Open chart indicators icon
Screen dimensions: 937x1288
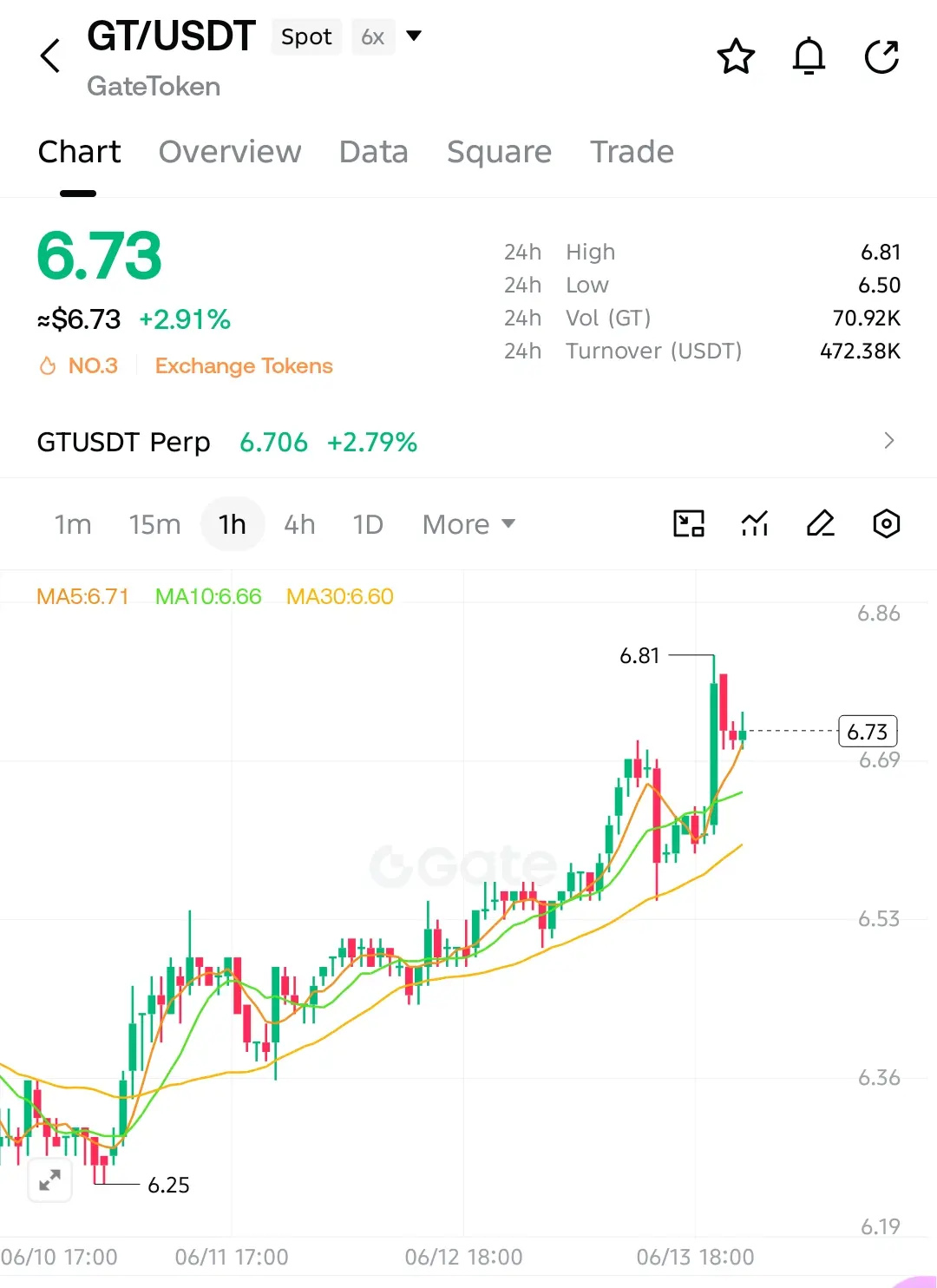(x=755, y=523)
